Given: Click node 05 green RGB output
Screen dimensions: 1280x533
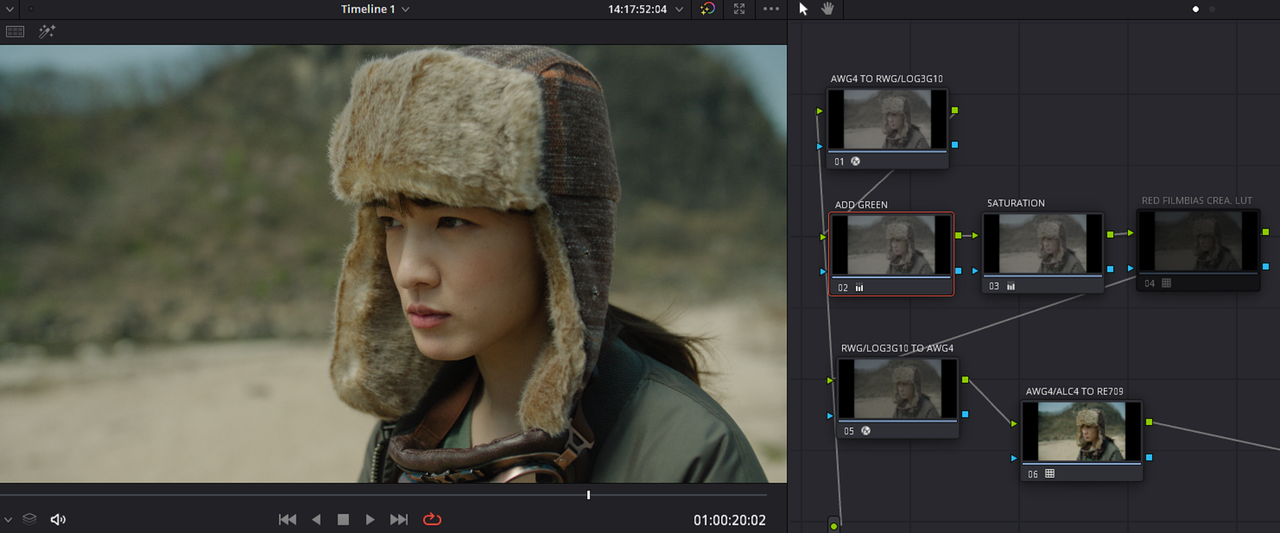Looking at the screenshot, I should pyautogui.click(x=964, y=379).
